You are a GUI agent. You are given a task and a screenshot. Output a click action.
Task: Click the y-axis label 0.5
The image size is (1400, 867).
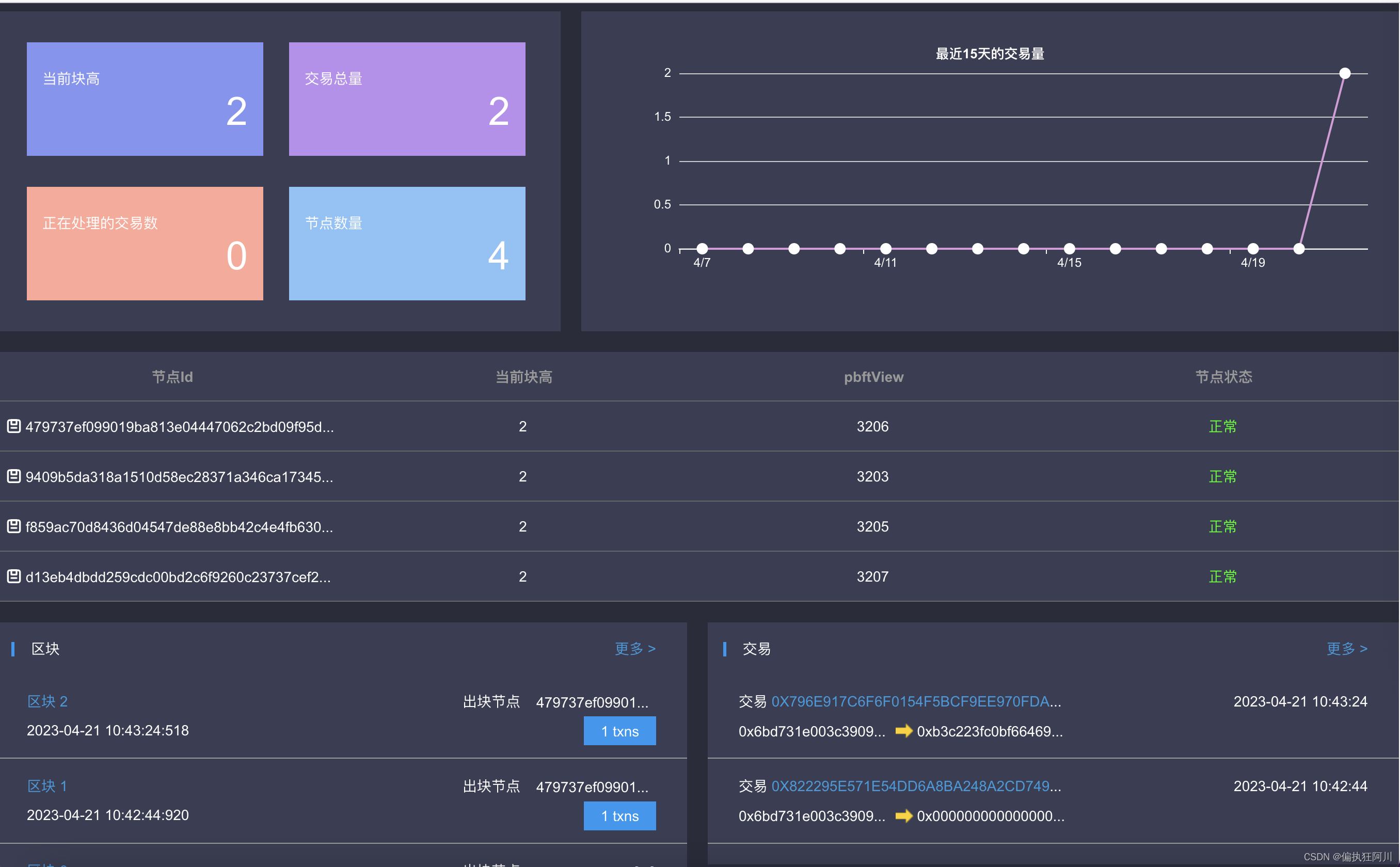click(x=662, y=204)
